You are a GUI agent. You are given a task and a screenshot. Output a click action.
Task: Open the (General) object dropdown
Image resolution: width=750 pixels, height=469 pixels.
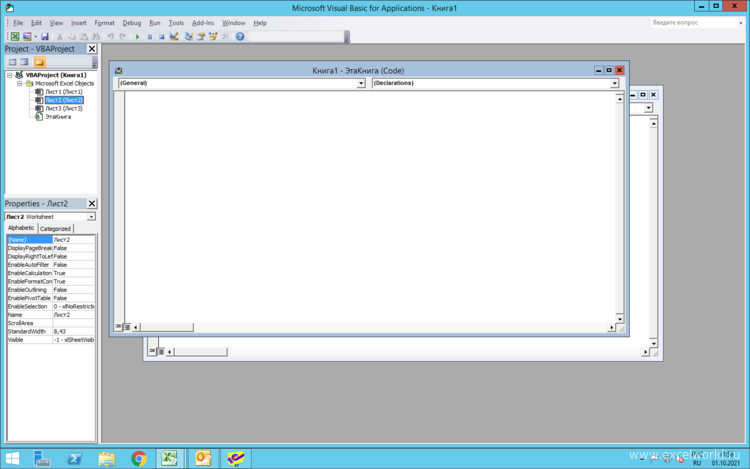pyautogui.click(x=361, y=84)
